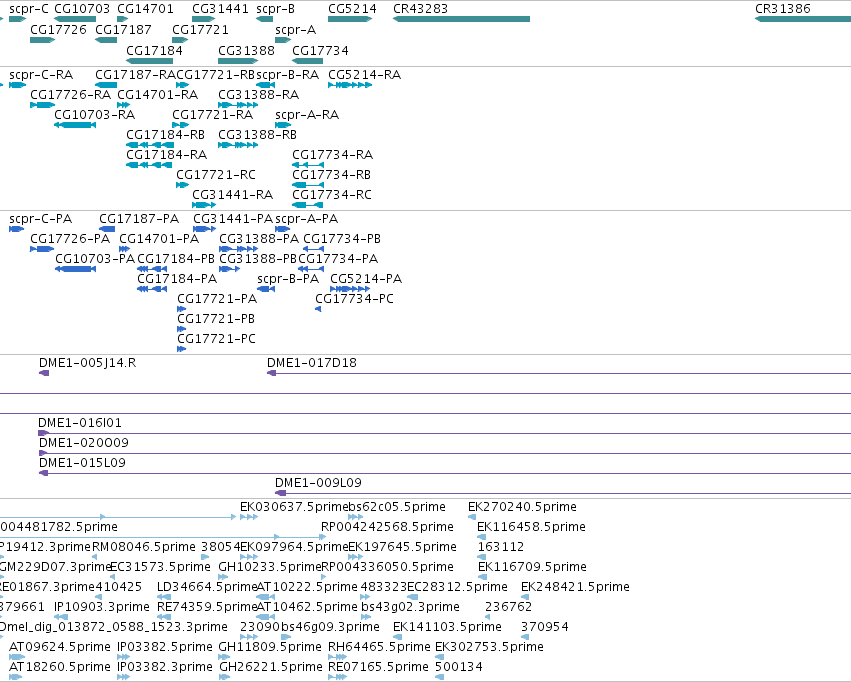This screenshot has width=851, height=682.
Task: Click the RP004242568.5prime EST label
Action: [388, 527]
